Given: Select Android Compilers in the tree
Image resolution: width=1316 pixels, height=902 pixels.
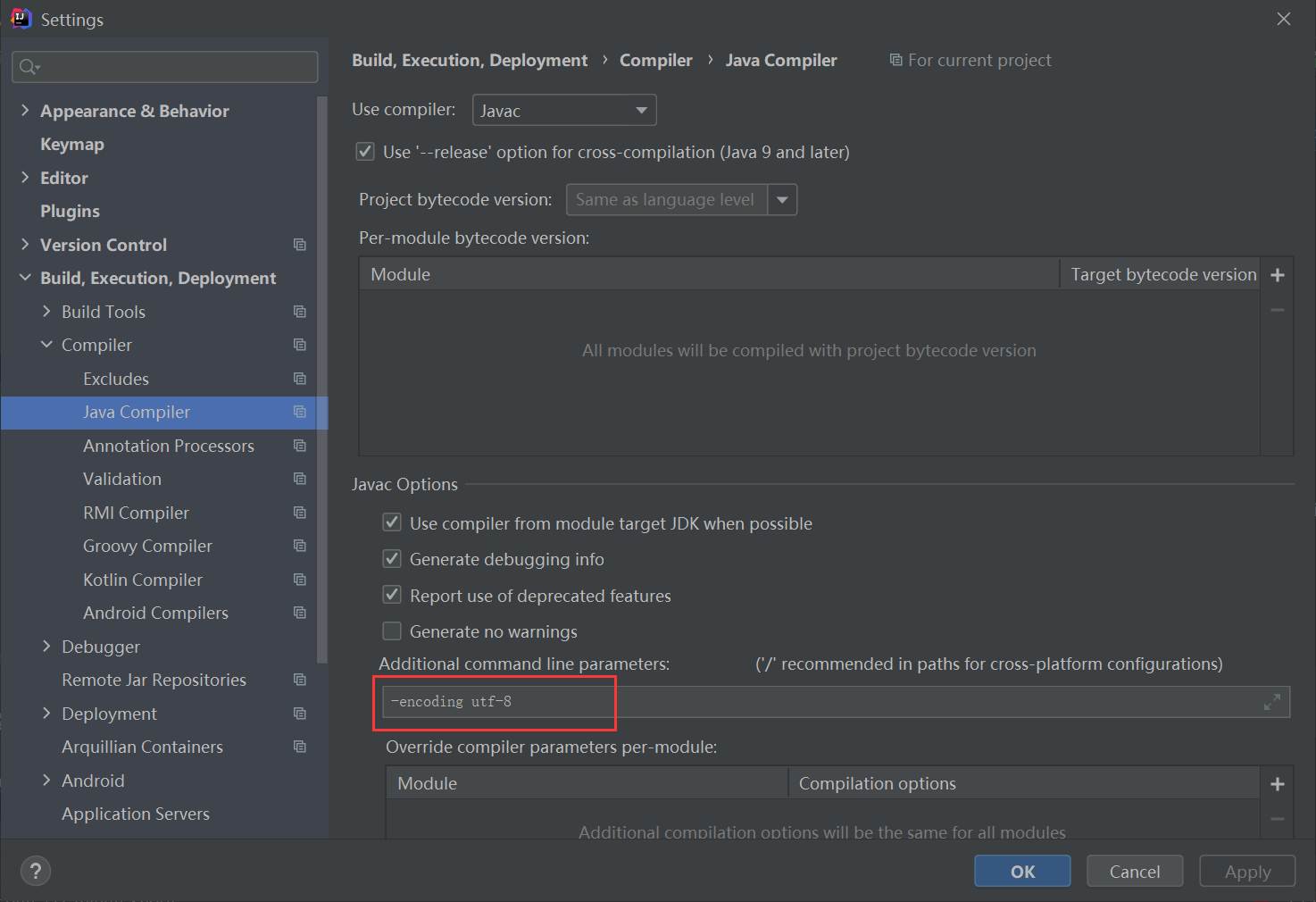Looking at the screenshot, I should click(x=155, y=613).
